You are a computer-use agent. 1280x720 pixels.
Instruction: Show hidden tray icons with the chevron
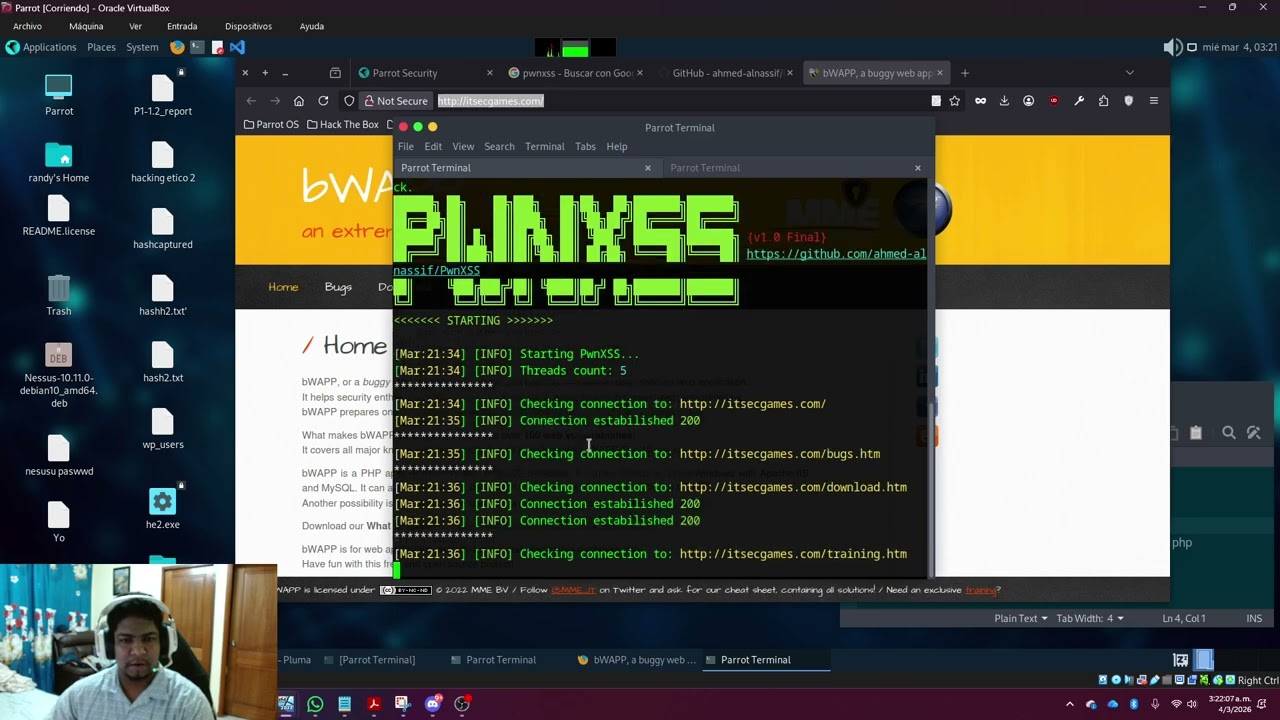coord(1070,705)
